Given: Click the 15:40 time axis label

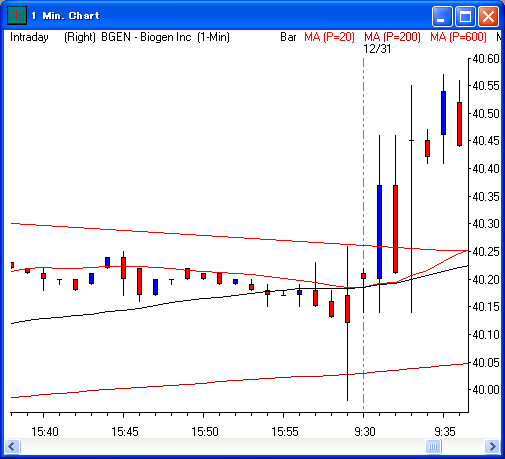Looking at the screenshot, I should [45, 432].
